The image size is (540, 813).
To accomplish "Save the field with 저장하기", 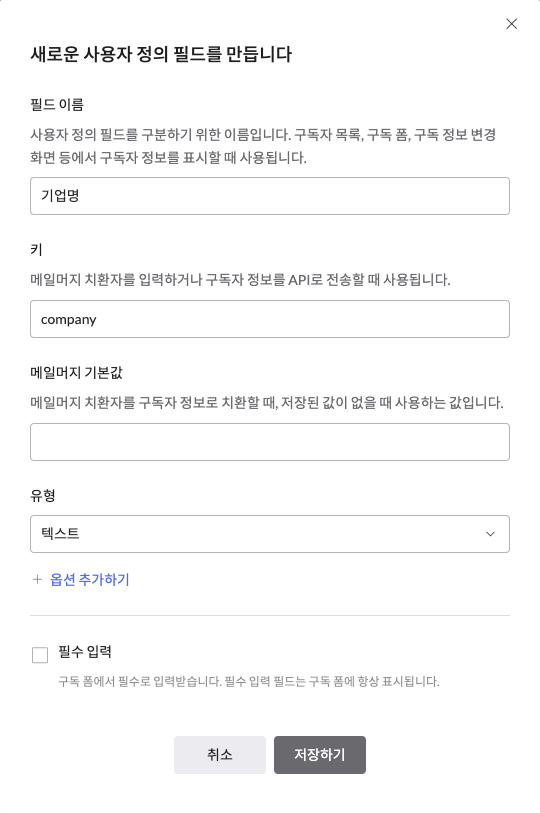I will [320, 755].
